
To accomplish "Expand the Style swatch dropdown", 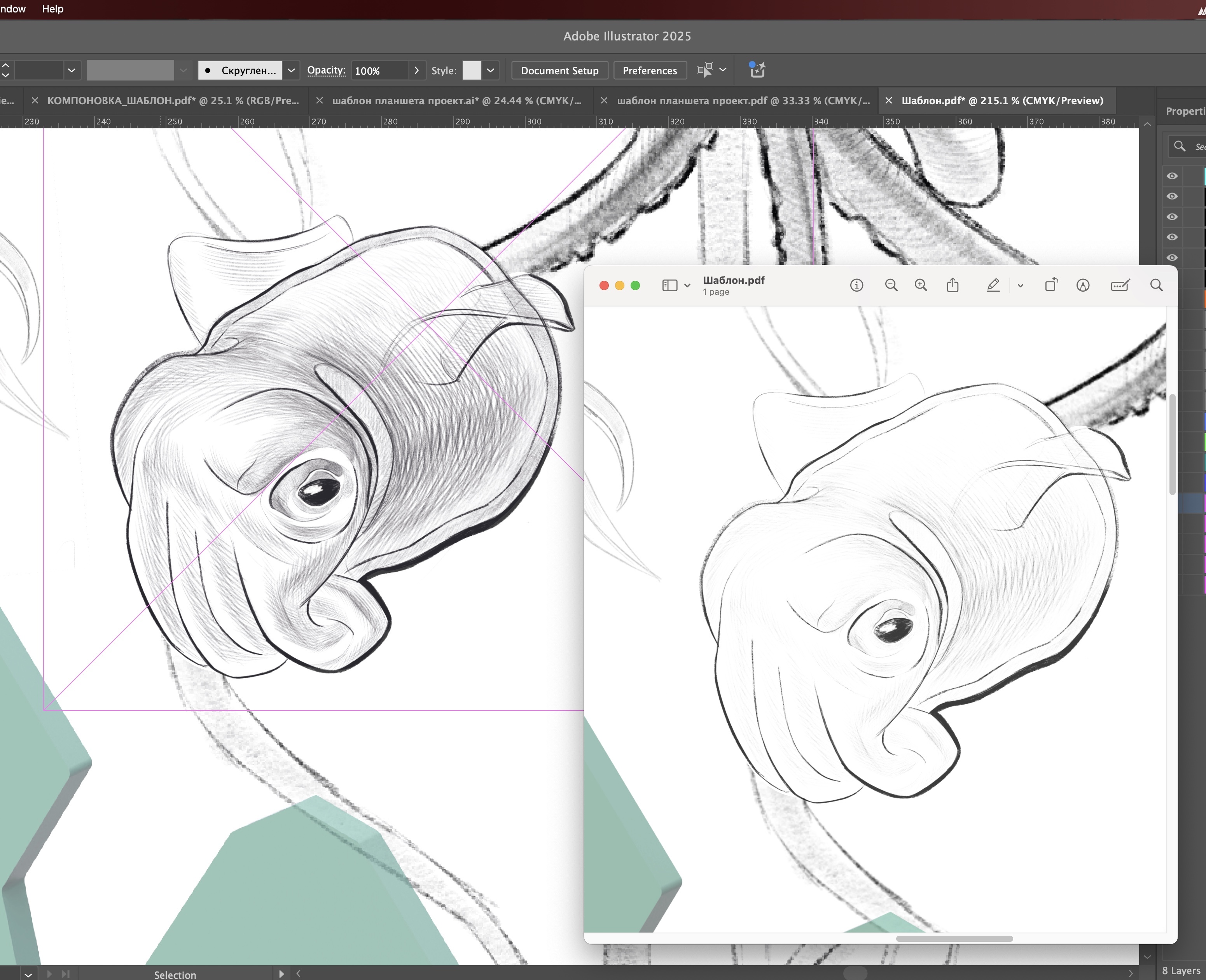I will tap(489, 70).
